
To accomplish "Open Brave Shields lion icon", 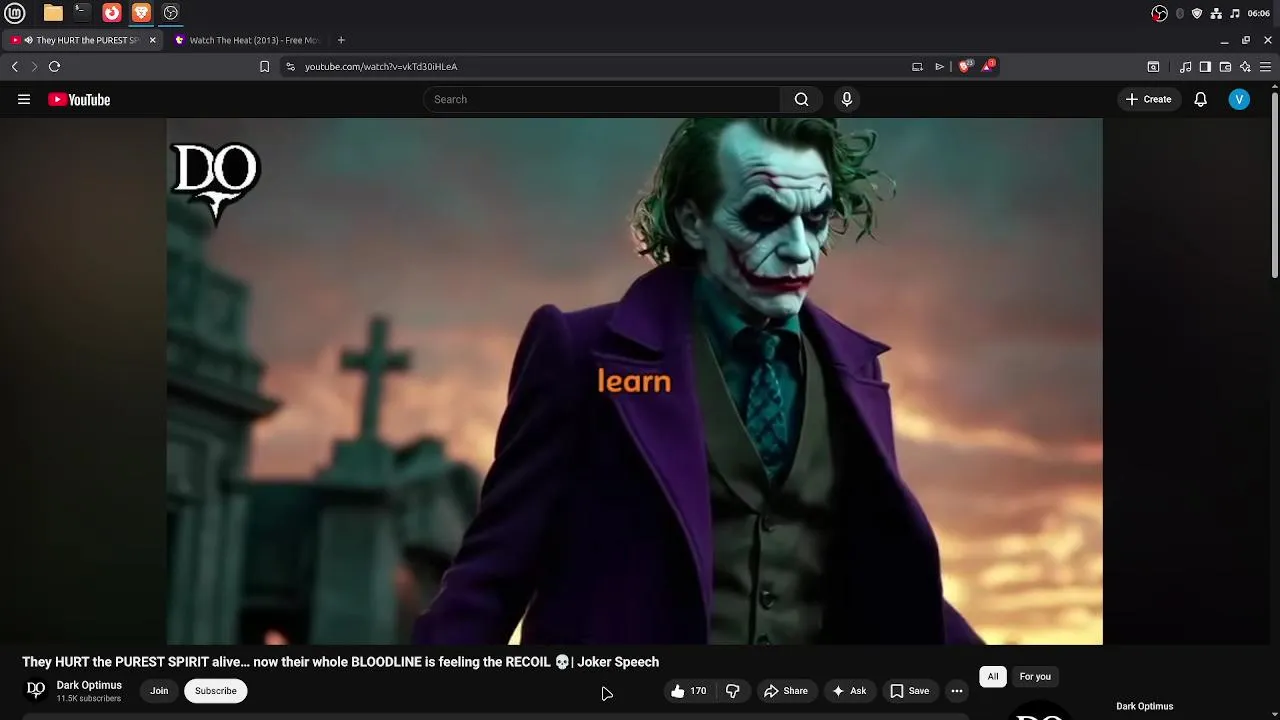I will click(x=965, y=66).
